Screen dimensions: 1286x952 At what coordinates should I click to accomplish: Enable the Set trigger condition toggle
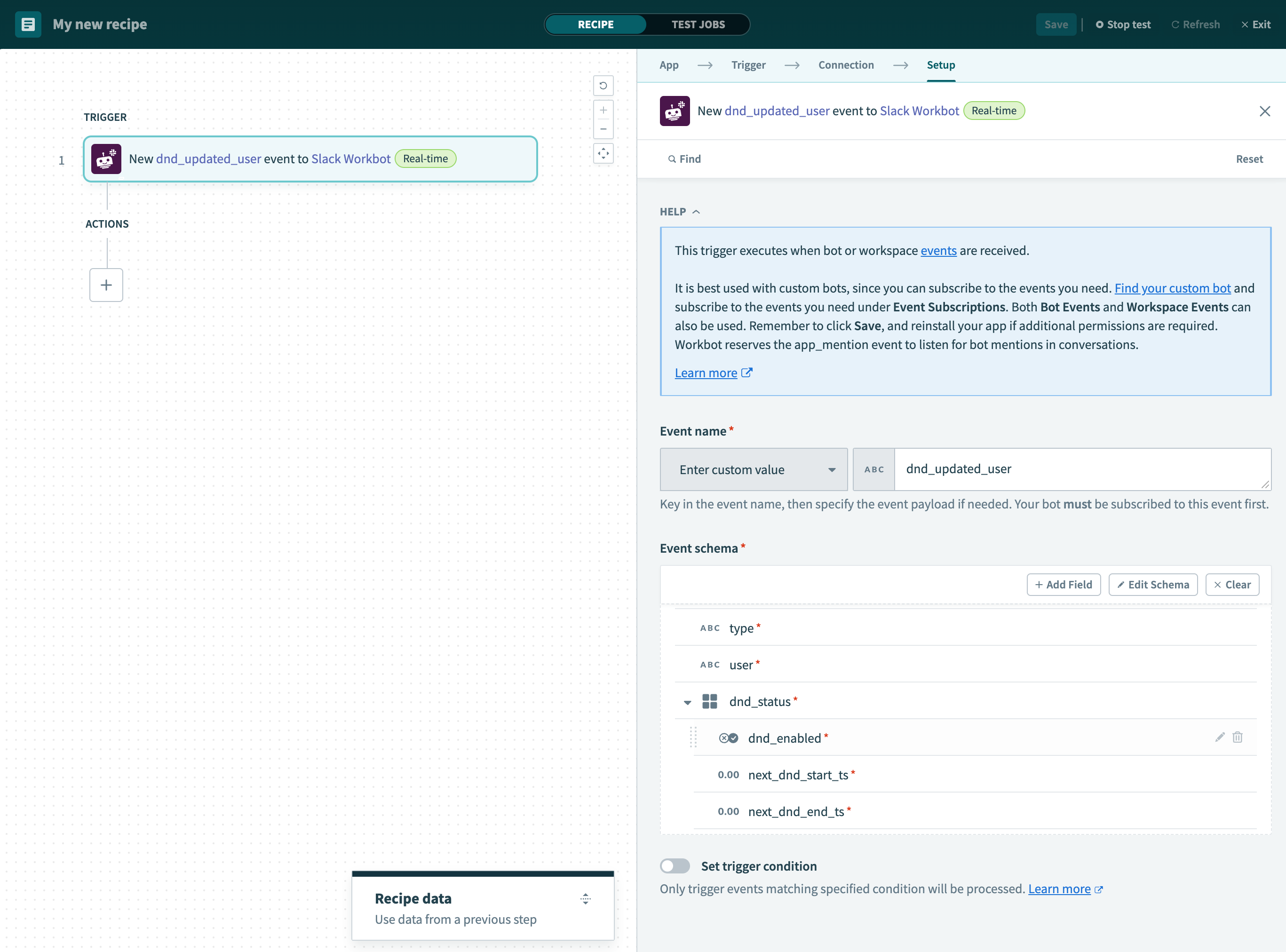[675, 865]
